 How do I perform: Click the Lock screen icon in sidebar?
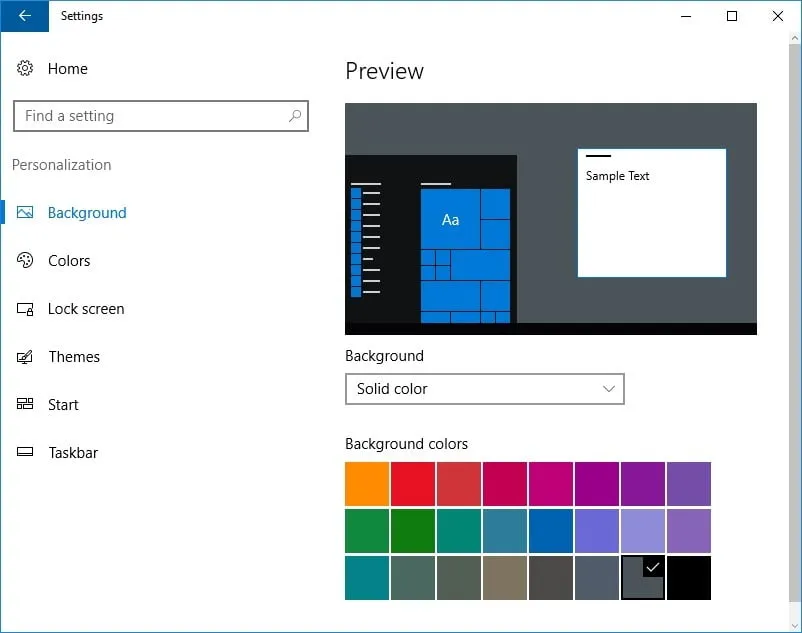24,308
